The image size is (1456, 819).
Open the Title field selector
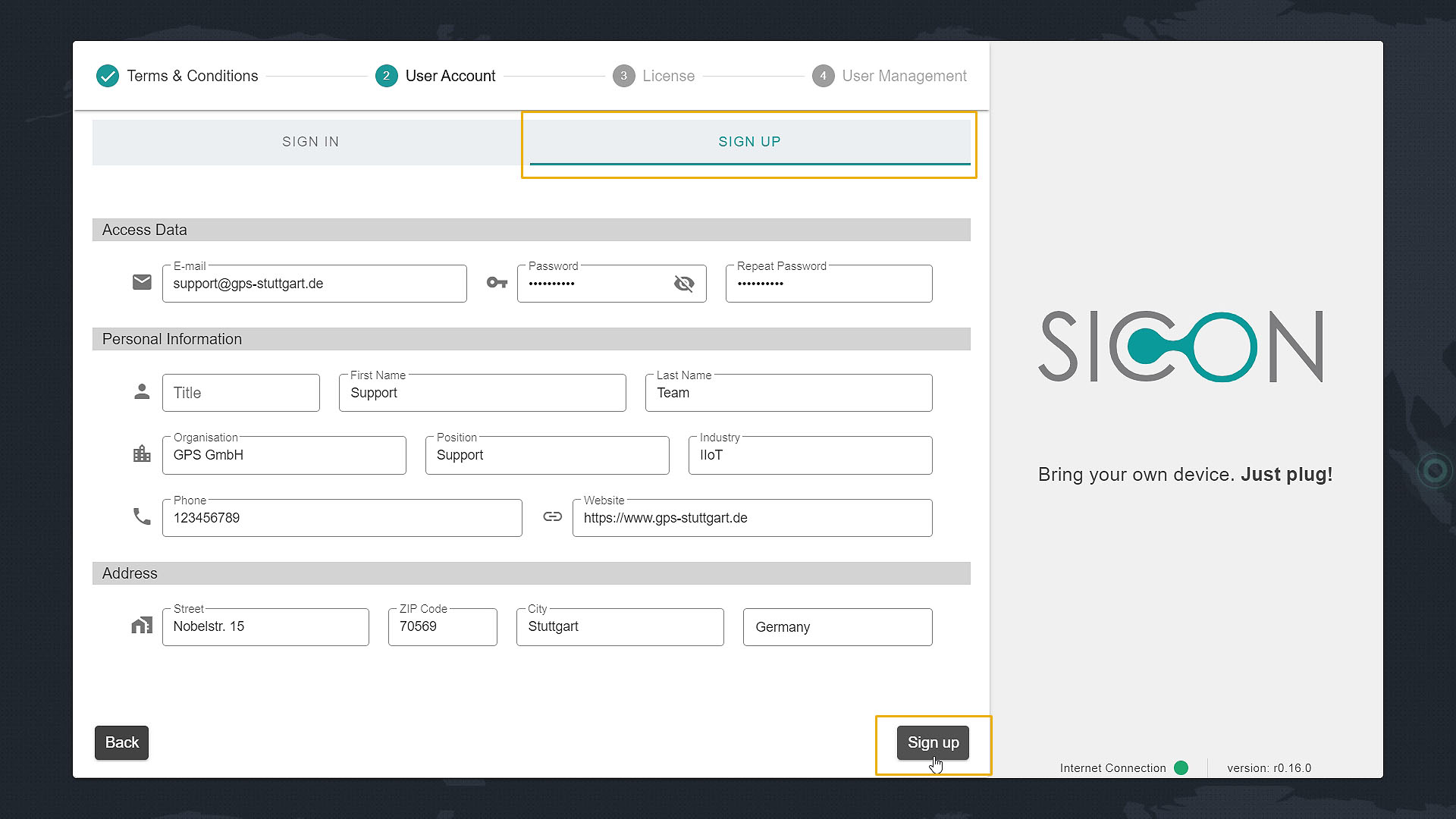pyautogui.click(x=240, y=393)
